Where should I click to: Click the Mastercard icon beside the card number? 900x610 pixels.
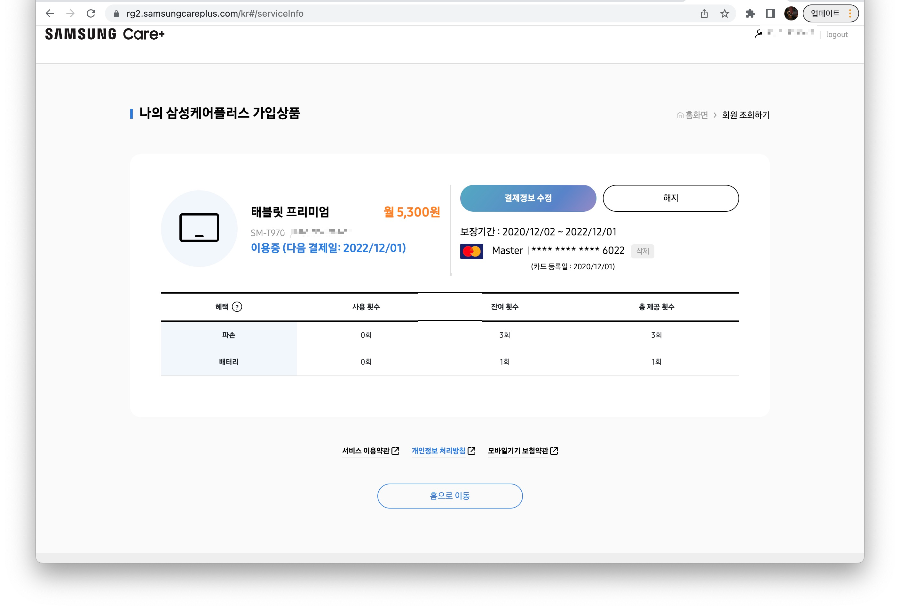474,251
